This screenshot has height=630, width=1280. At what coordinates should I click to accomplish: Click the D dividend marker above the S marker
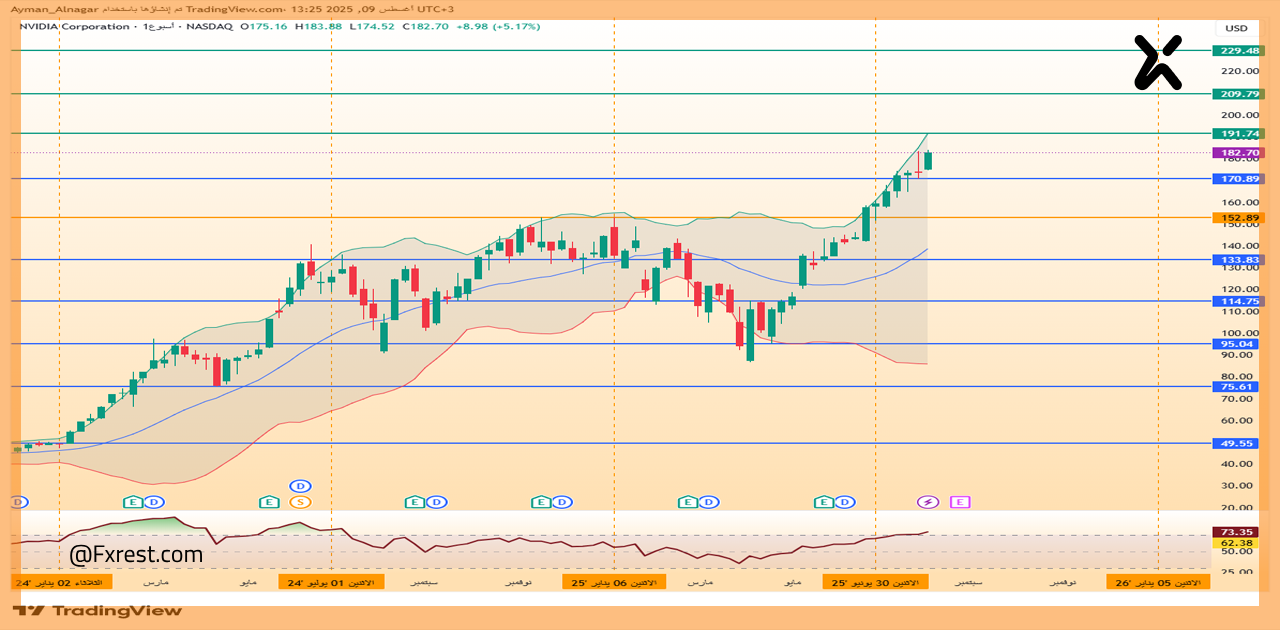300,486
